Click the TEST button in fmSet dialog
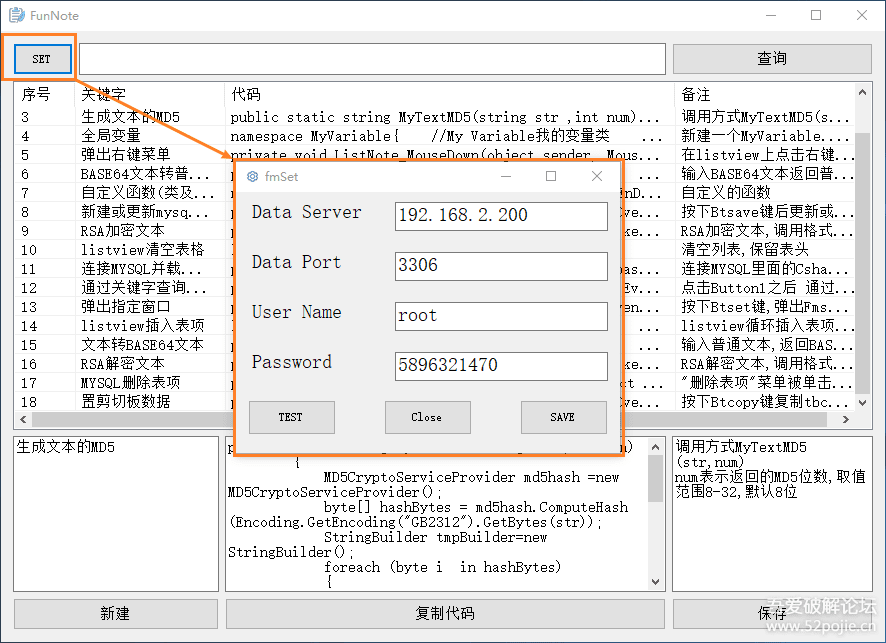886x643 pixels. pyautogui.click(x=291, y=418)
